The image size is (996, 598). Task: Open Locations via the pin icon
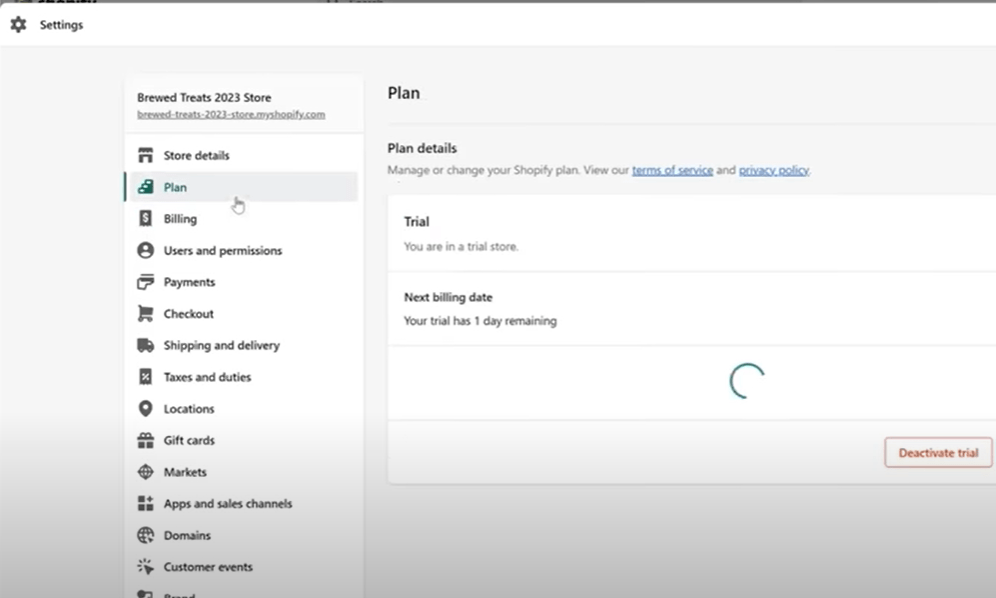tap(145, 408)
